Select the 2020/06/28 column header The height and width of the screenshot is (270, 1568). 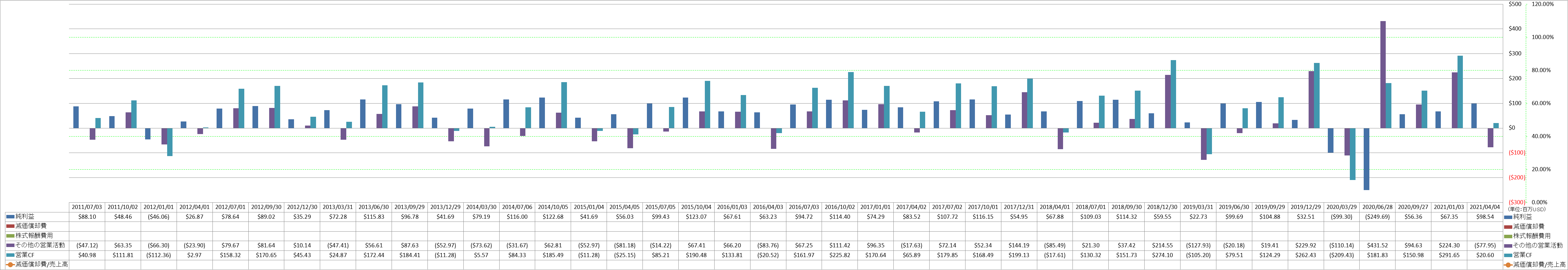pos(1378,207)
